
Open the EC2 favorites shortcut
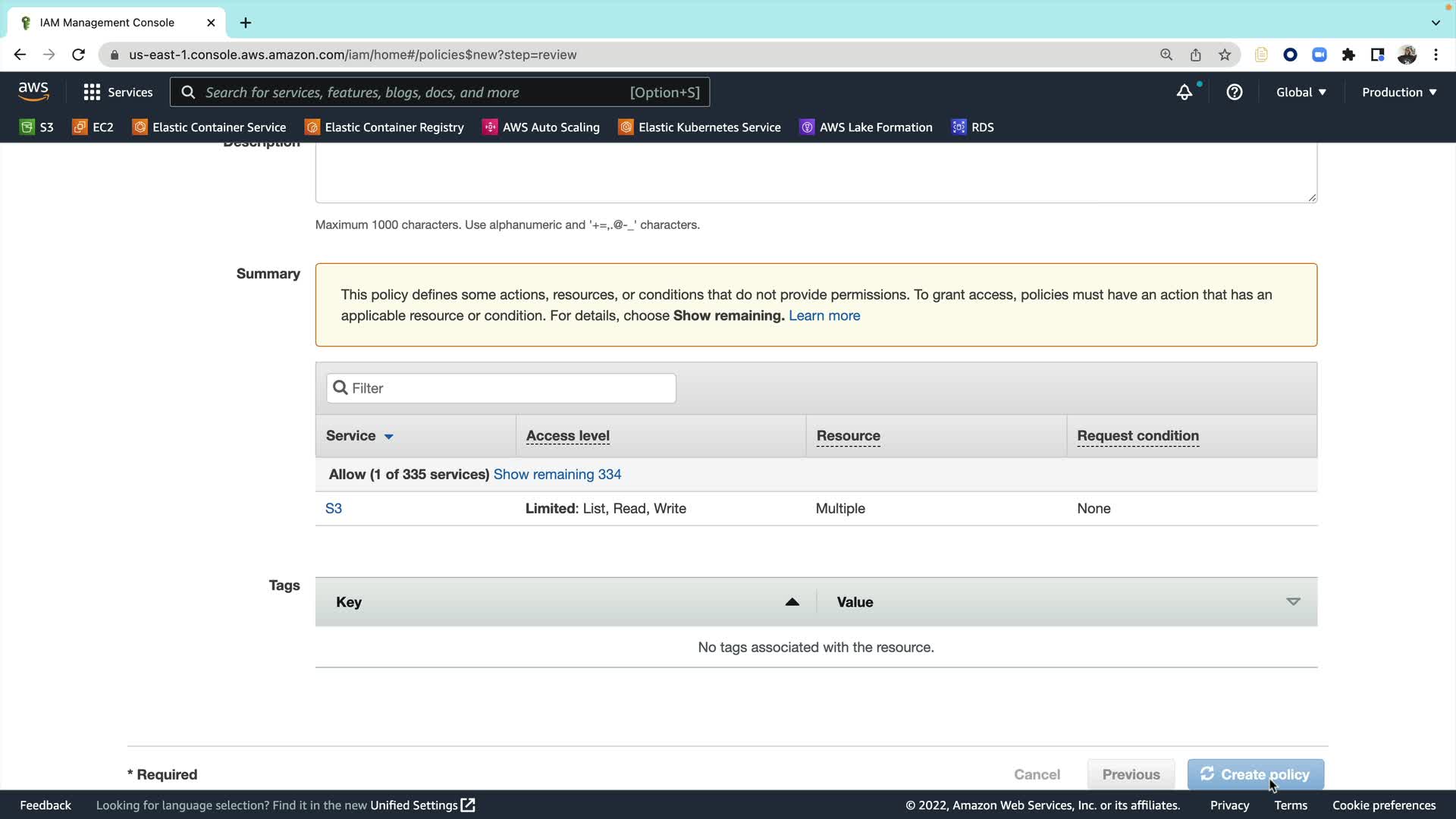tap(93, 127)
